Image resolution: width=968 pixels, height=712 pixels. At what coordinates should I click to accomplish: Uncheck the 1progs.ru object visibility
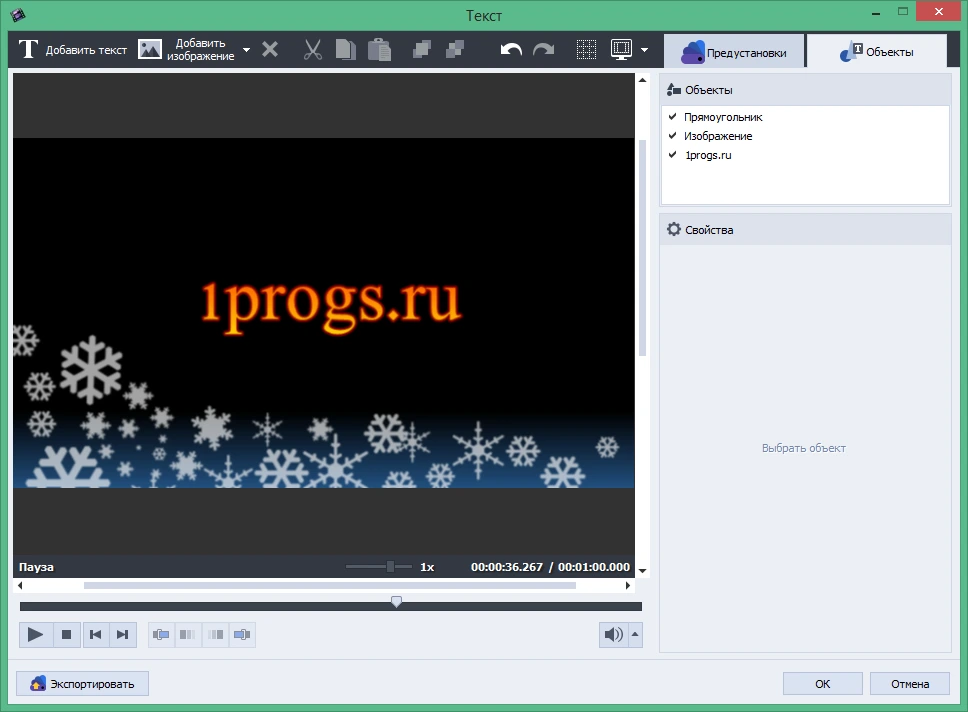(x=672, y=155)
